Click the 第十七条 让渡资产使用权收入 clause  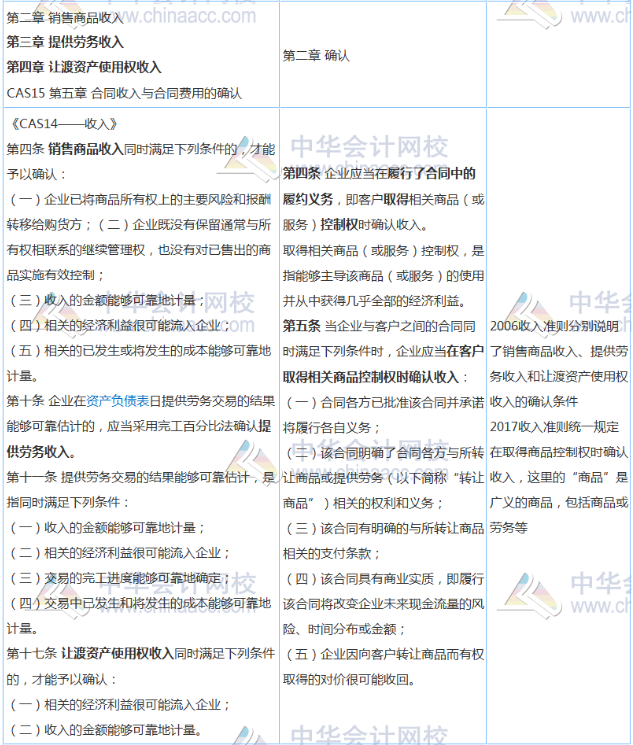coord(140,654)
